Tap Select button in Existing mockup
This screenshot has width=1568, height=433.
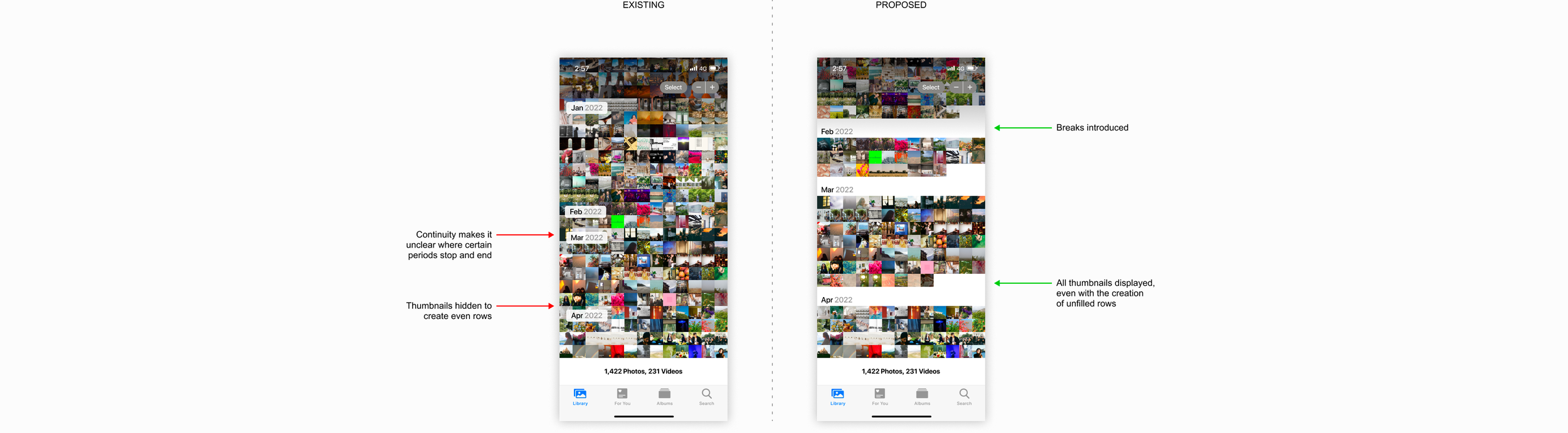point(673,88)
